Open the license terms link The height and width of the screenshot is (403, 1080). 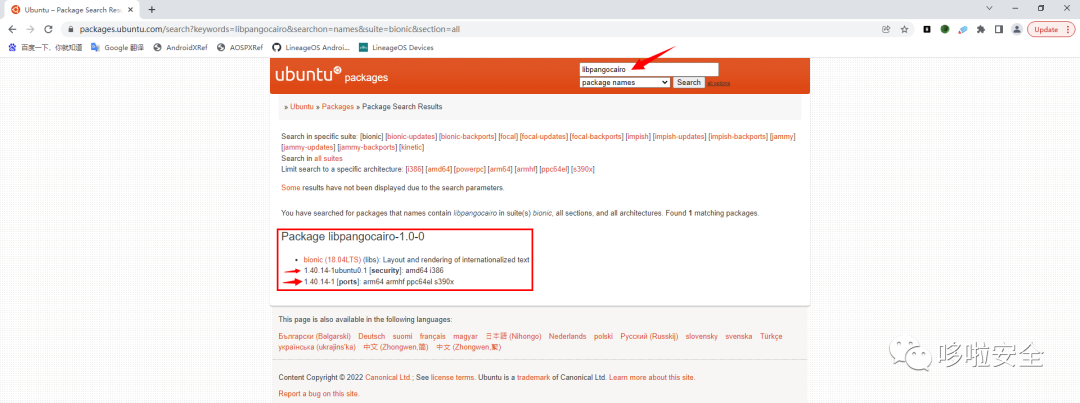point(453,378)
